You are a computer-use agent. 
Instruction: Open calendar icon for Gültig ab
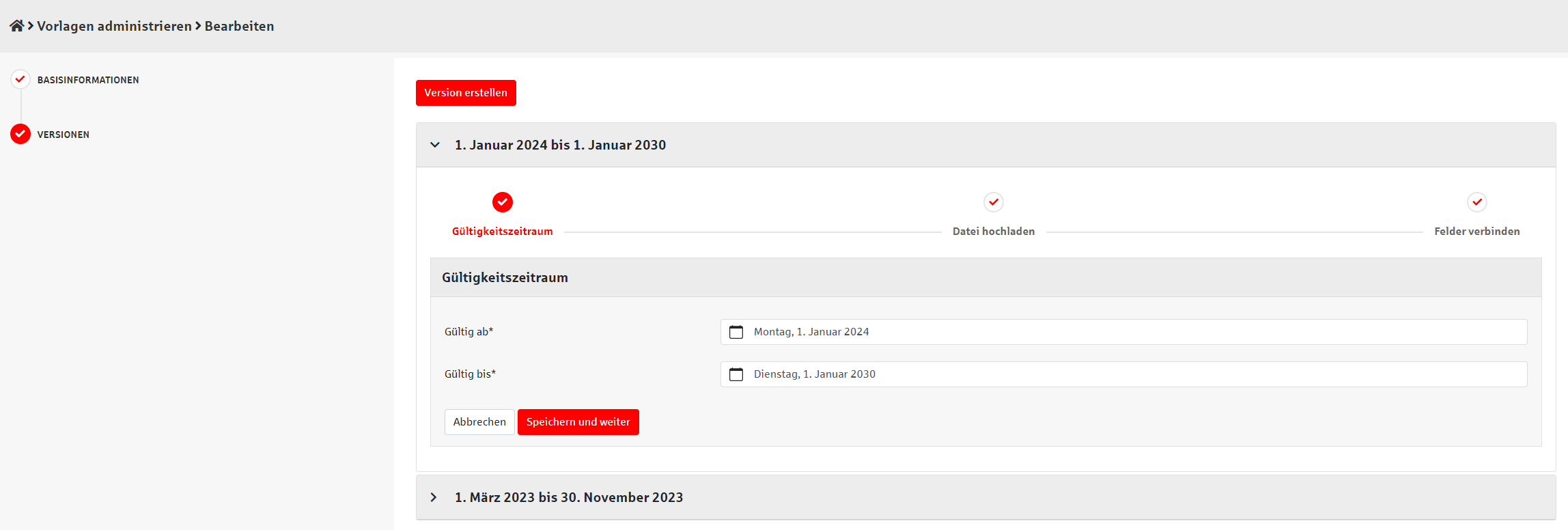point(736,332)
